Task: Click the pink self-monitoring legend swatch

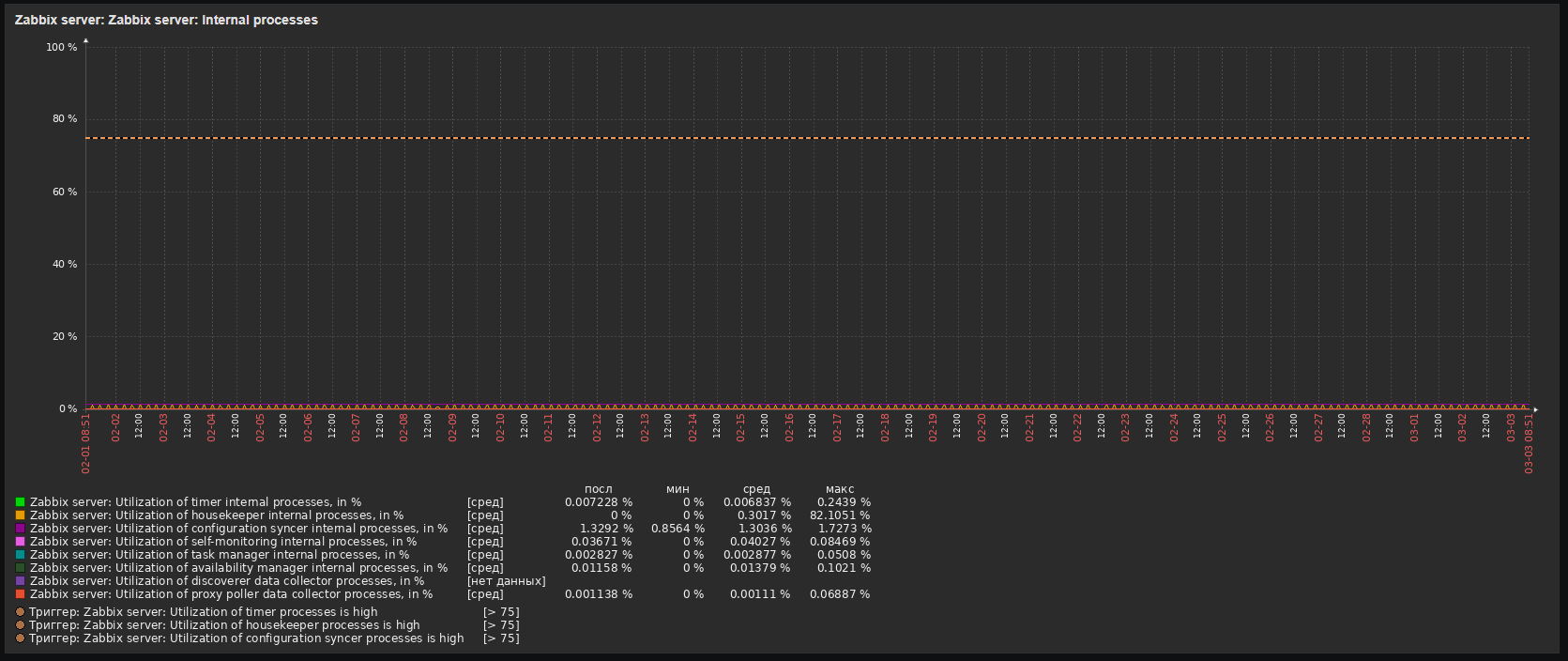Action: click(x=20, y=542)
